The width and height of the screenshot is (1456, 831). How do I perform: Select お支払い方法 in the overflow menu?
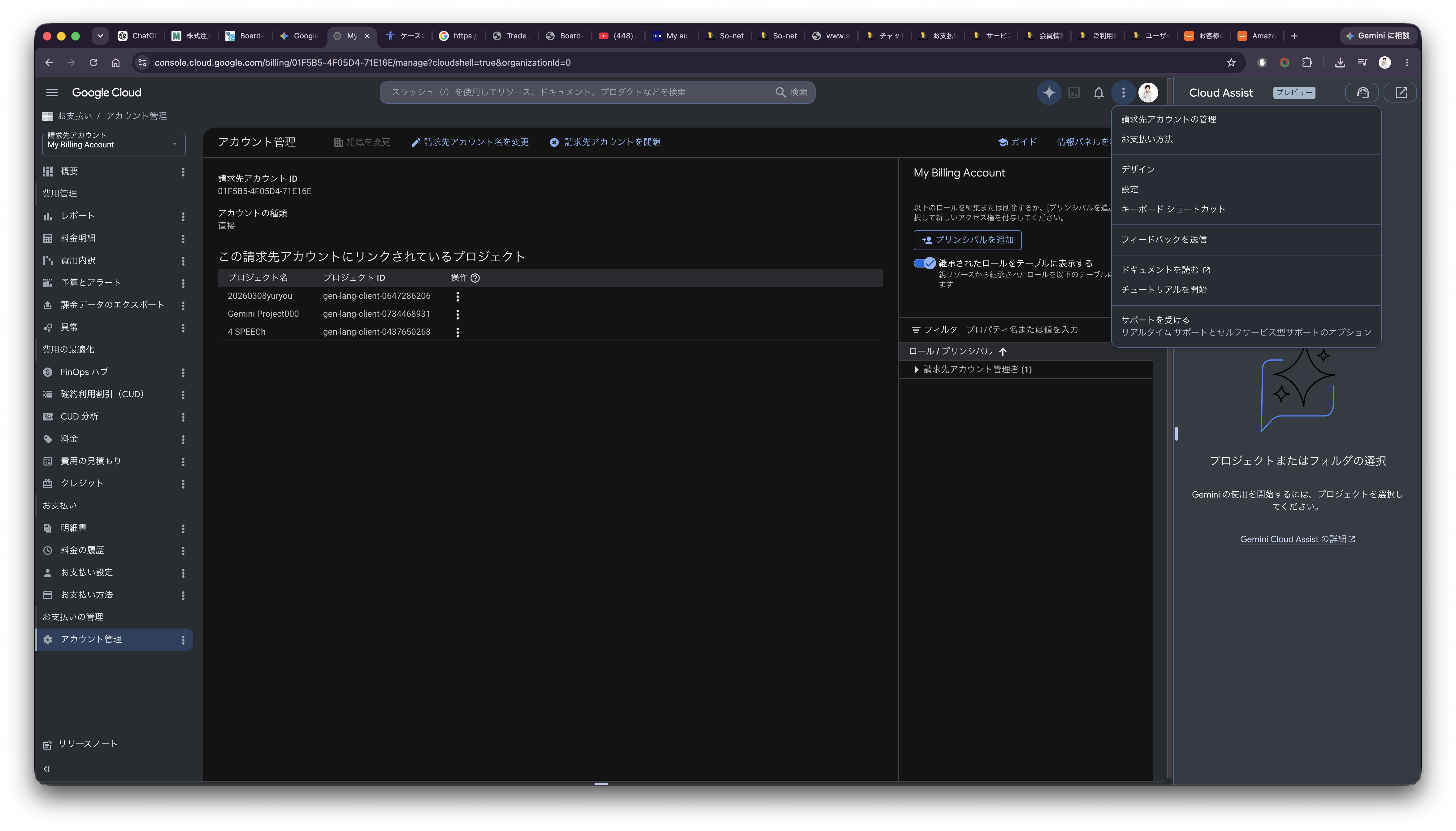(1147, 139)
